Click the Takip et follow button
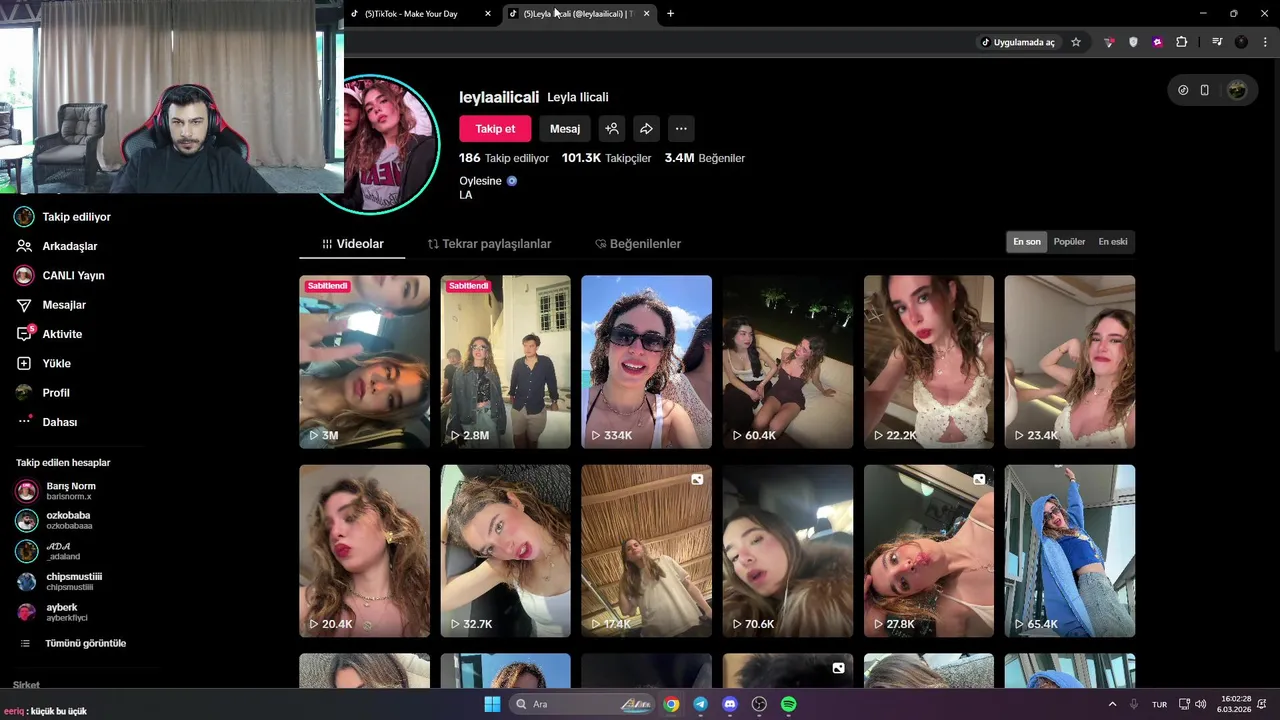1280x720 pixels. click(x=495, y=129)
